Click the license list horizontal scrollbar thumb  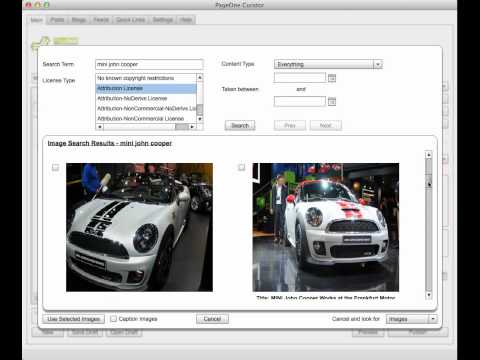[x=182, y=127]
